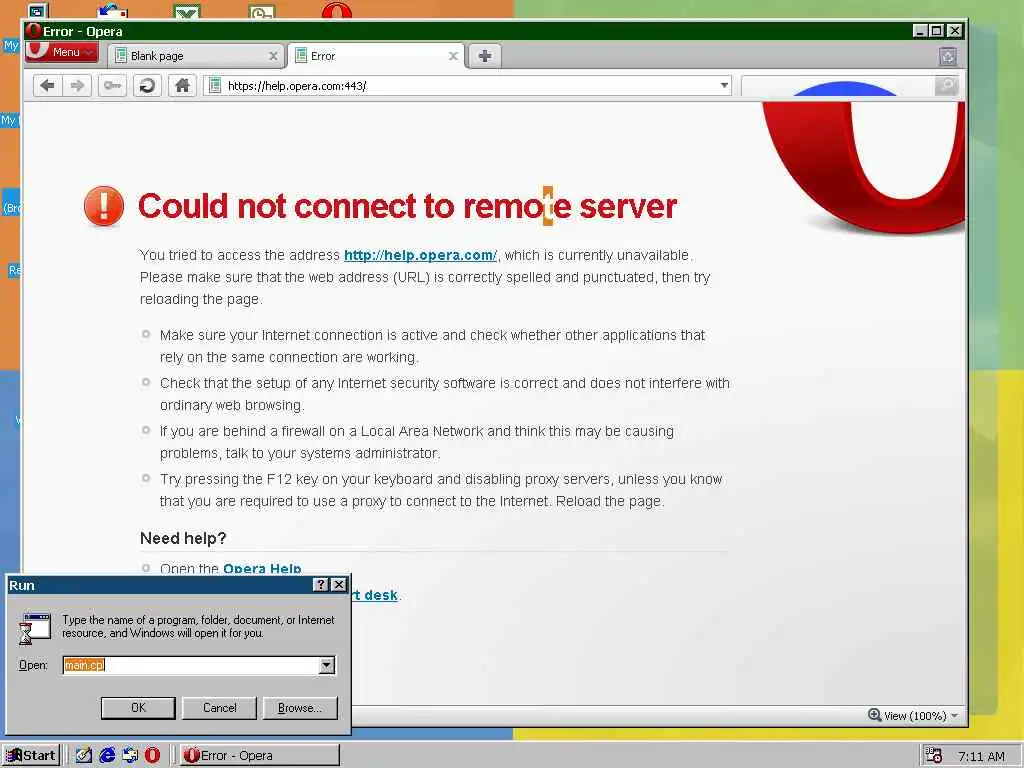Launch Internet Explorer from quick launch
This screenshot has width=1024, height=768.
coord(106,756)
